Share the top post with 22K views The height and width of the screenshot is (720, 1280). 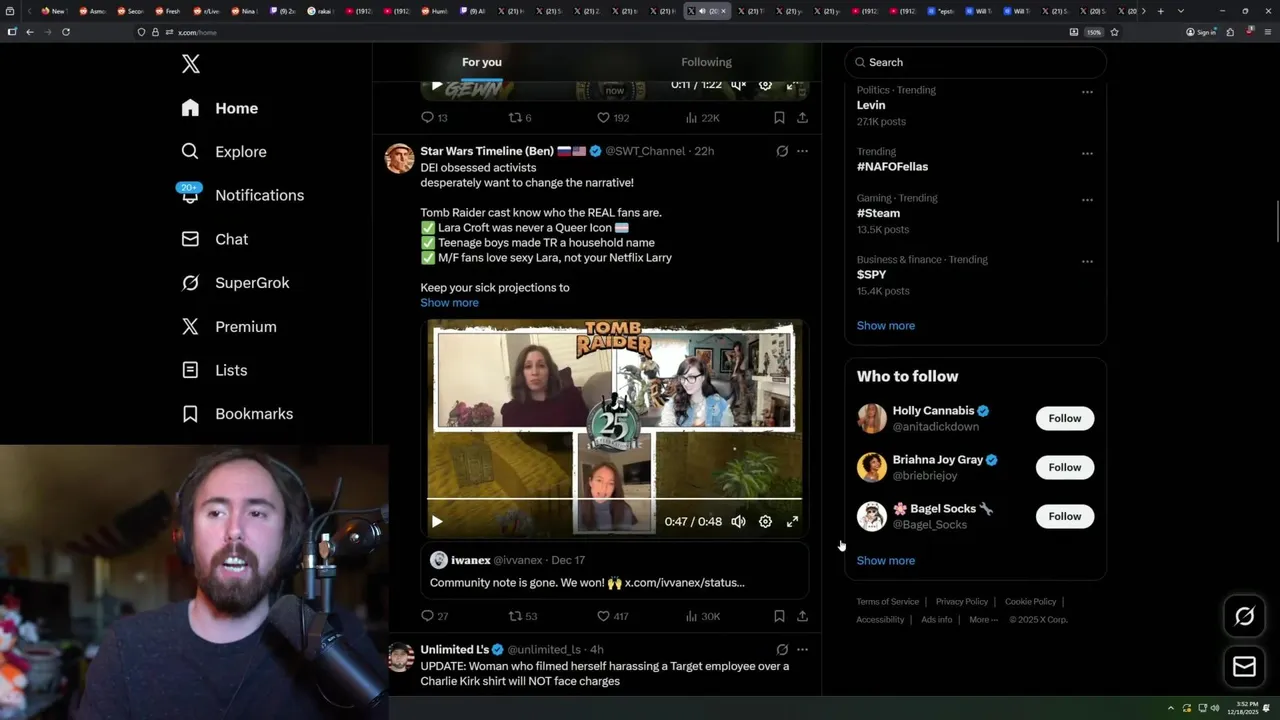(x=802, y=117)
